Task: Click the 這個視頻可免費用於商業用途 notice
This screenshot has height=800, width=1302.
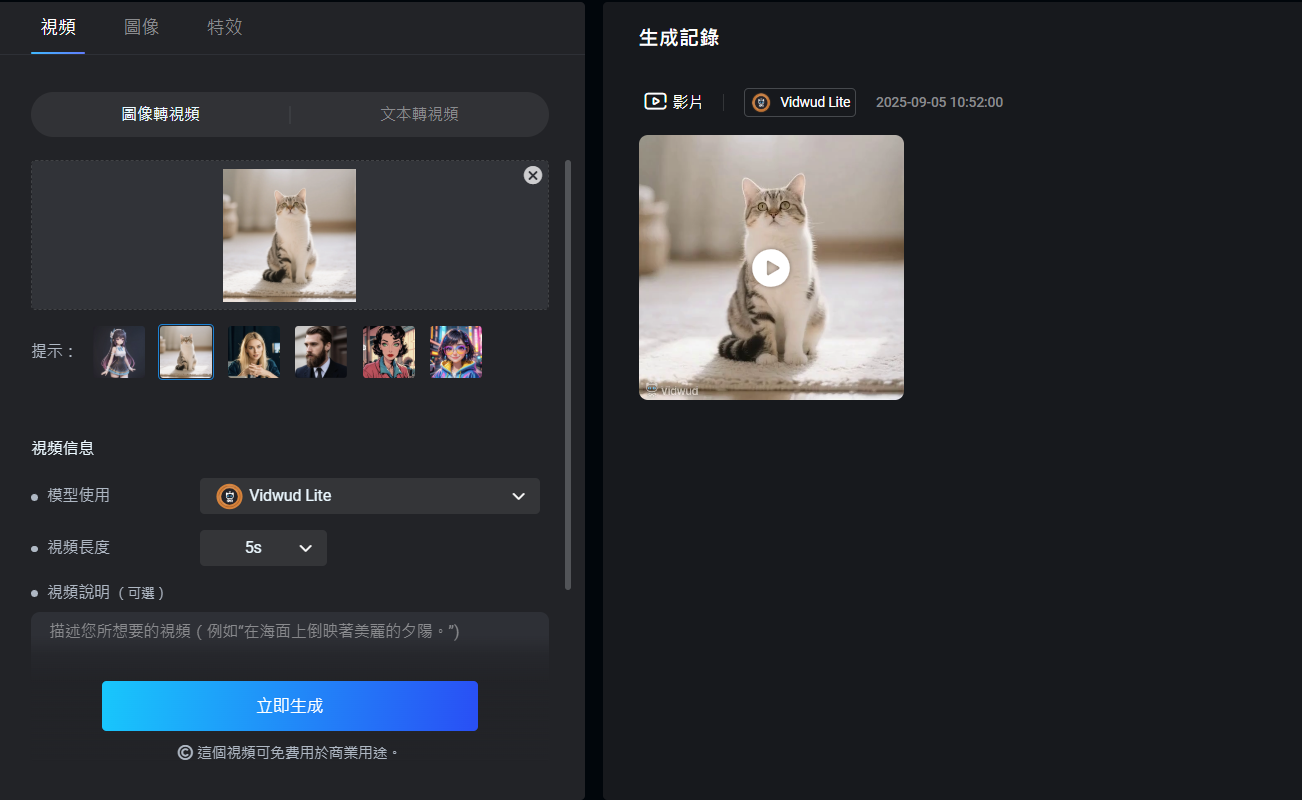Action: click(x=298, y=752)
